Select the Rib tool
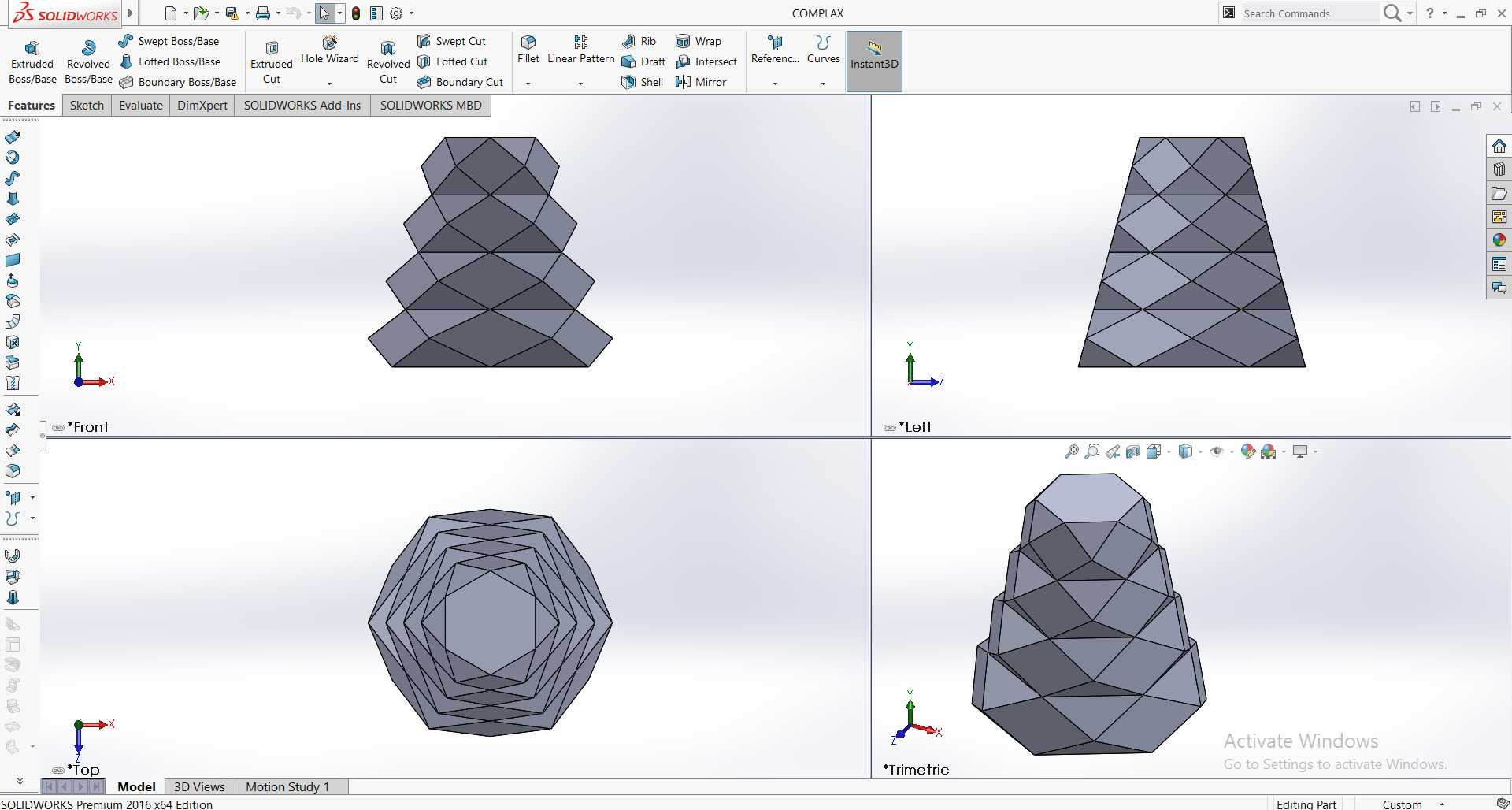The image size is (1512, 810). (639, 41)
